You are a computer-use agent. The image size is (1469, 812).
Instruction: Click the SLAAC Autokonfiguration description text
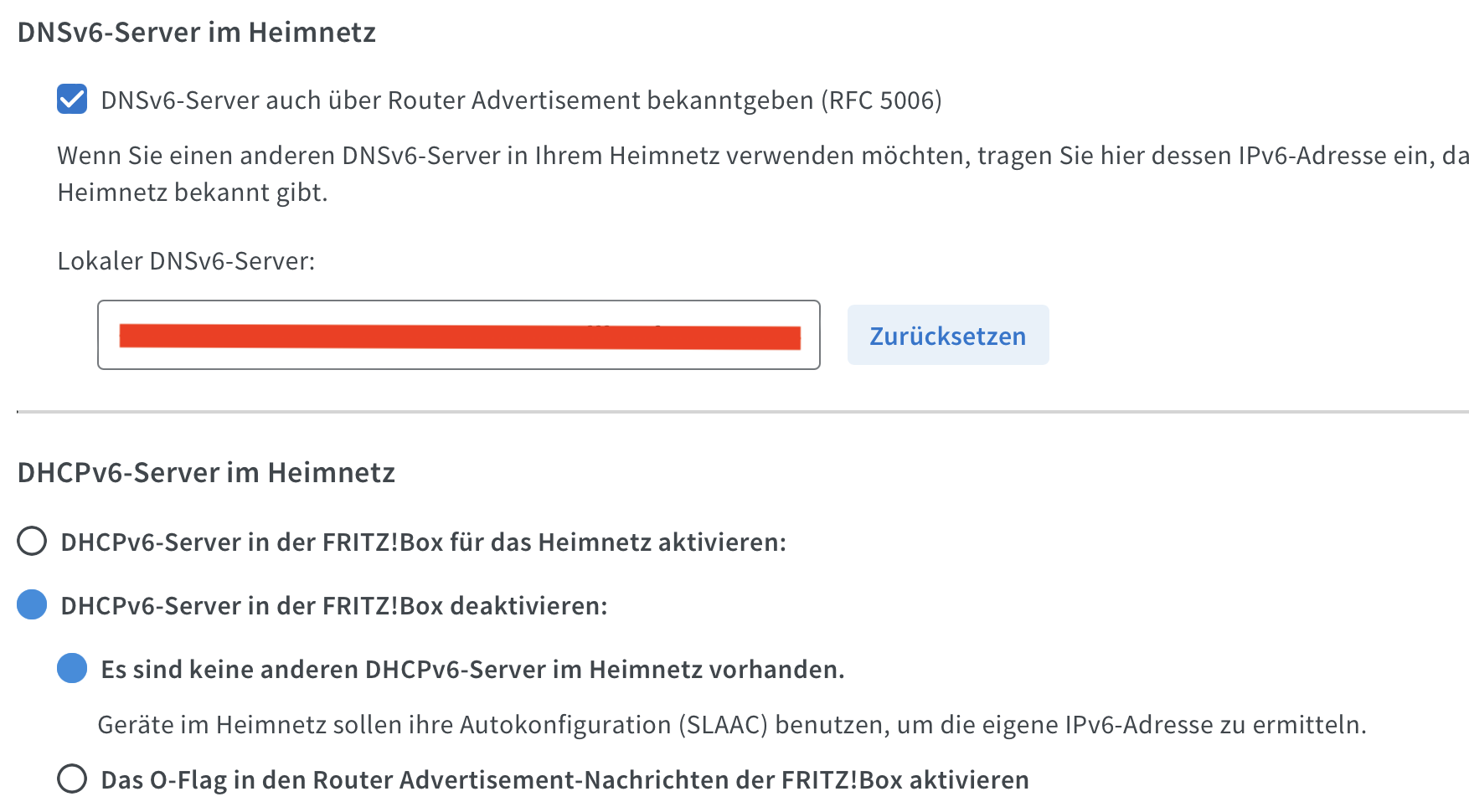[732, 725]
